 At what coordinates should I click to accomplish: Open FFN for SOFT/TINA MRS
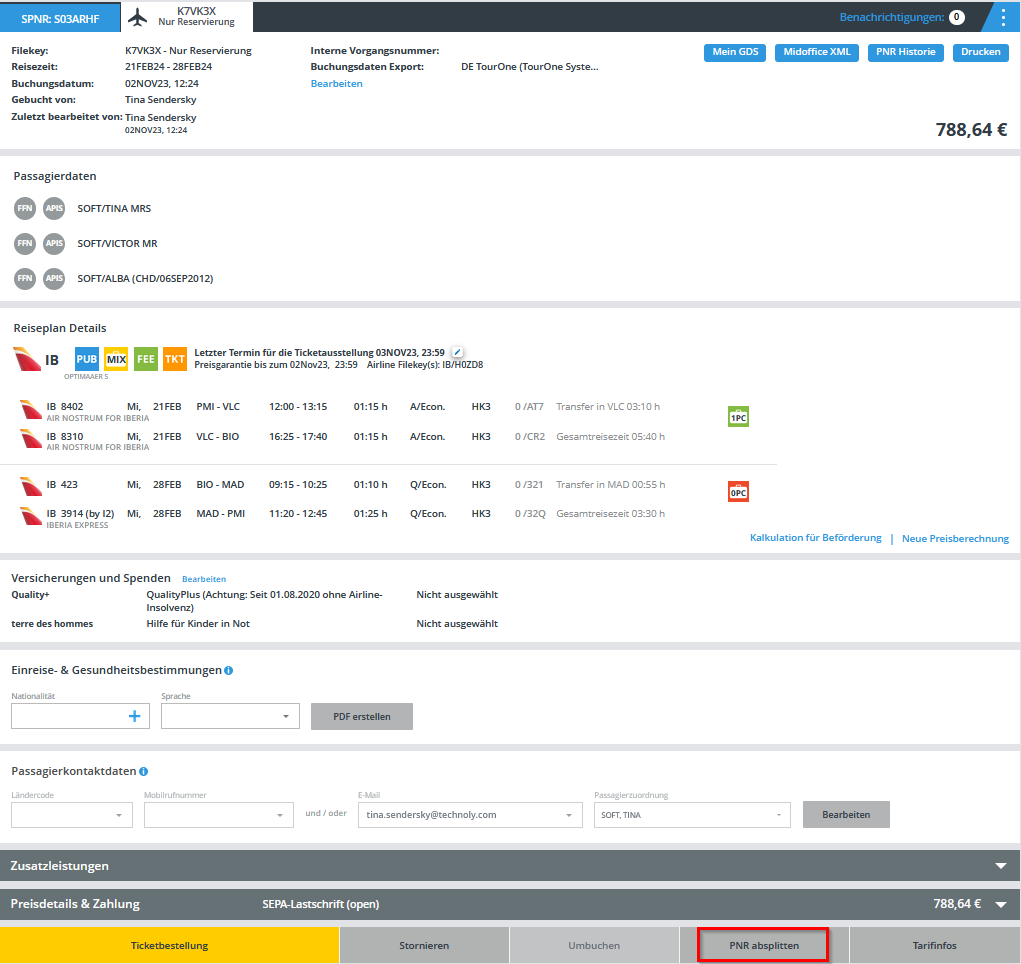click(x=25, y=208)
